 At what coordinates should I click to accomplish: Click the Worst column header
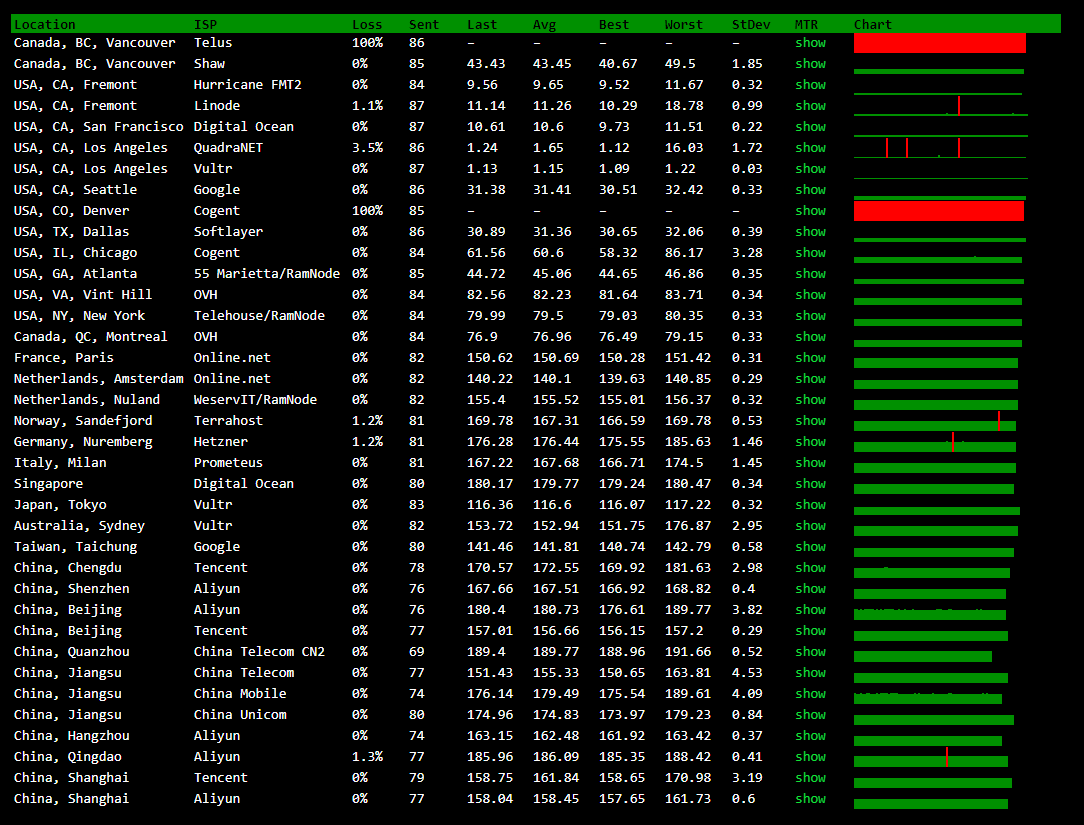click(x=684, y=25)
